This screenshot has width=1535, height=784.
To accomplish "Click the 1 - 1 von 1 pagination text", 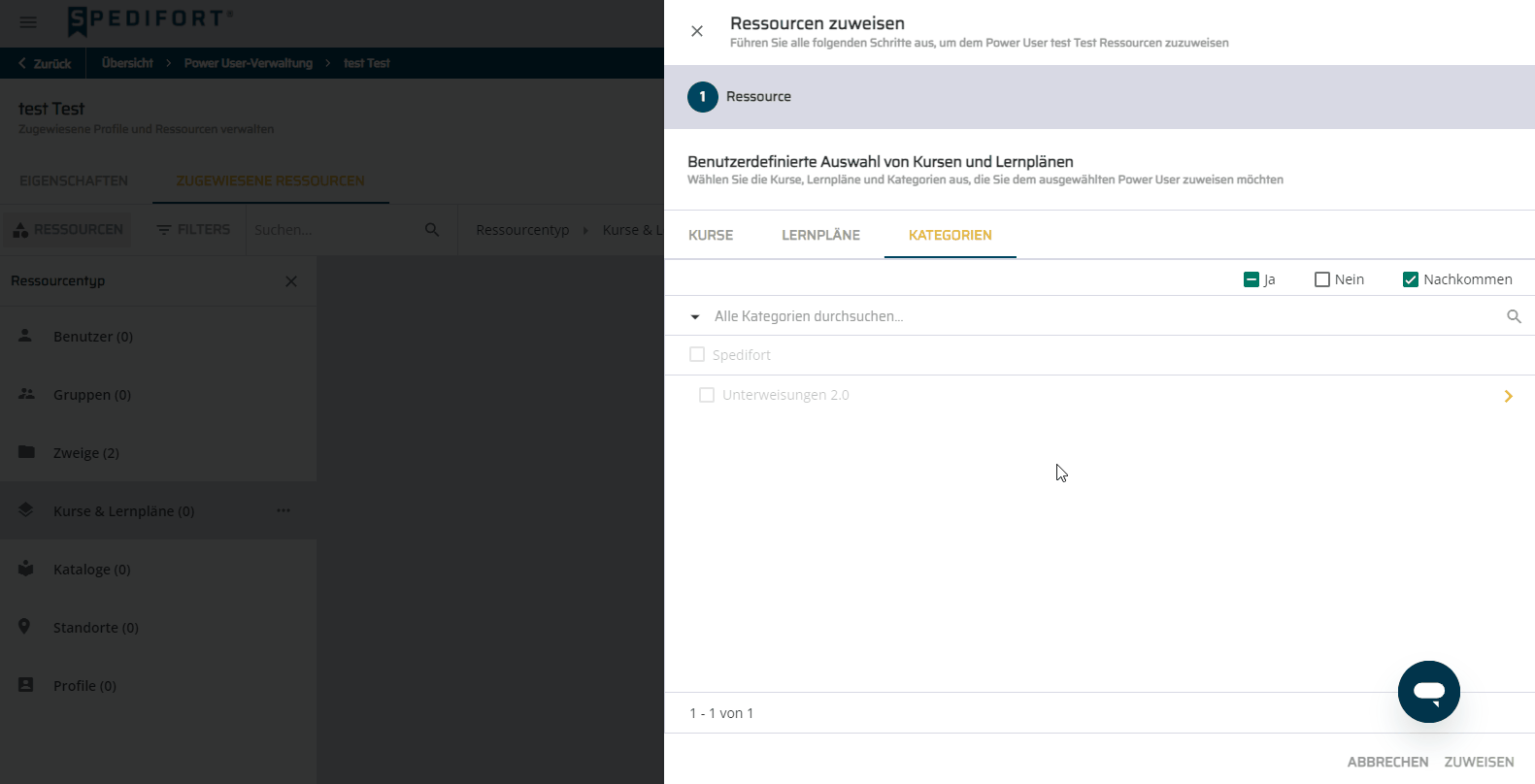I will click(x=721, y=713).
